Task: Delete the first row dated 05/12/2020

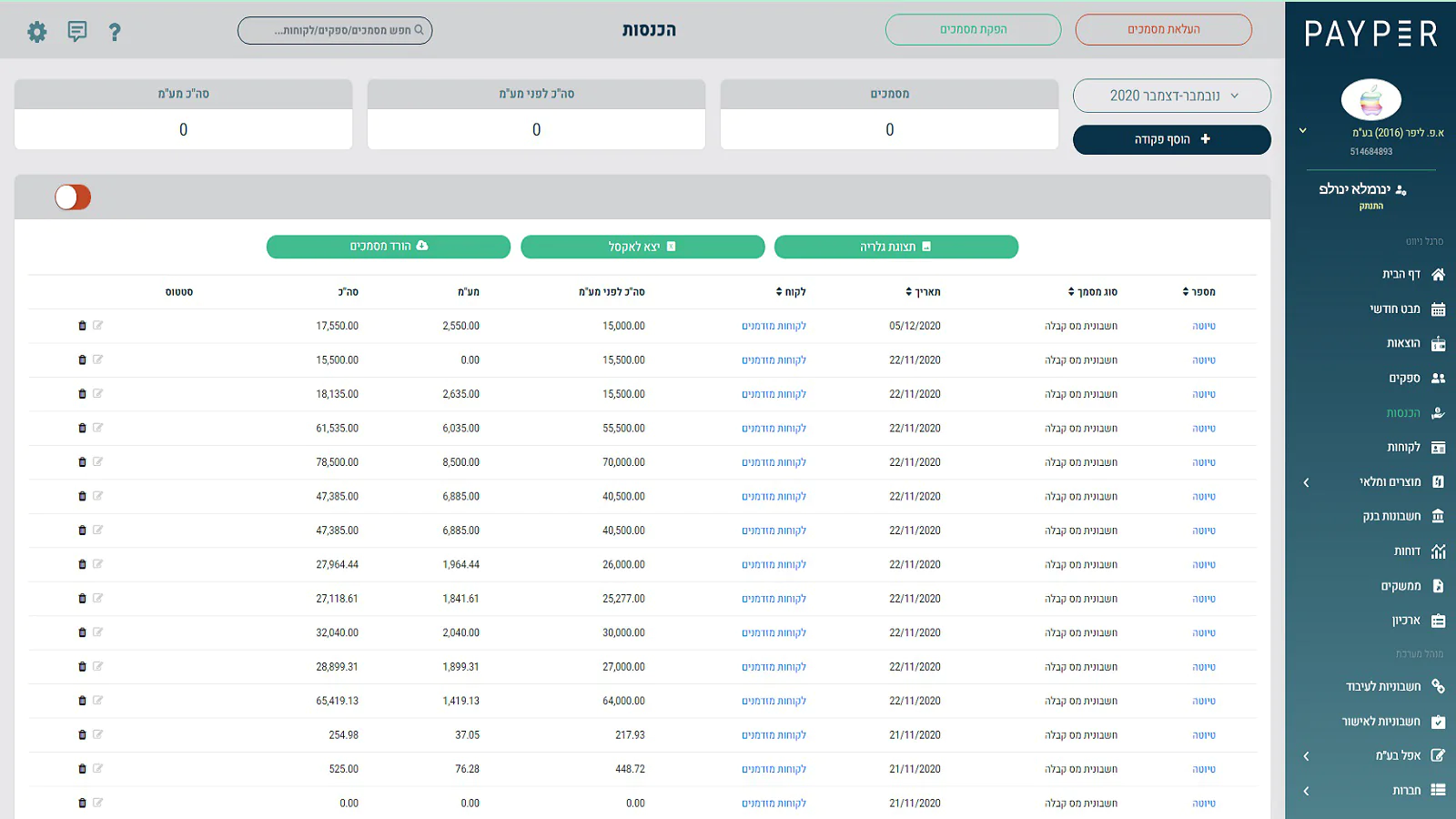Action: 82,326
